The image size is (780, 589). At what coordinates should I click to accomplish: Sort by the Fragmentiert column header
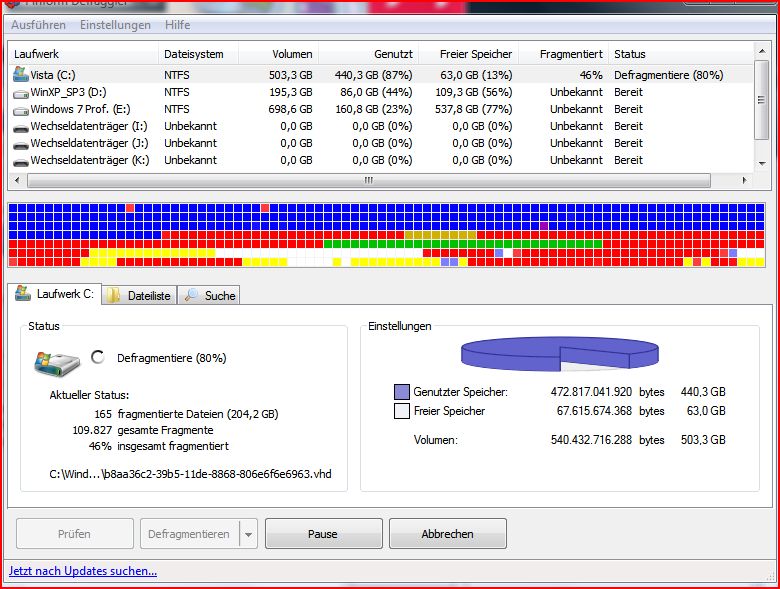(564, 54)
